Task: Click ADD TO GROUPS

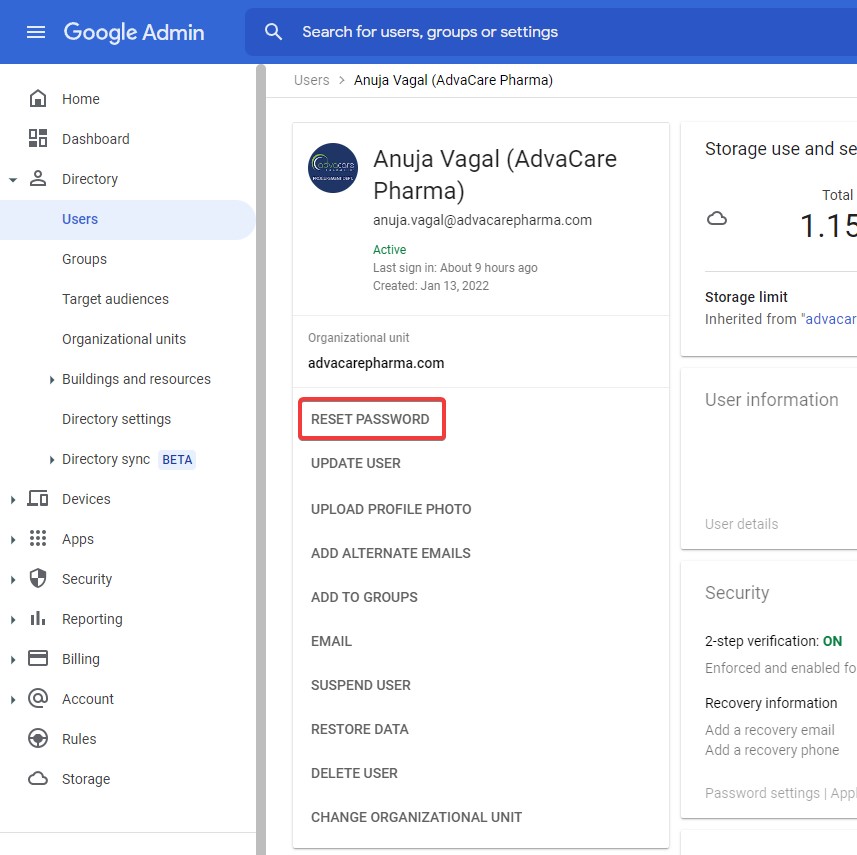Action: pyautogui.click(x=364, y=597)
